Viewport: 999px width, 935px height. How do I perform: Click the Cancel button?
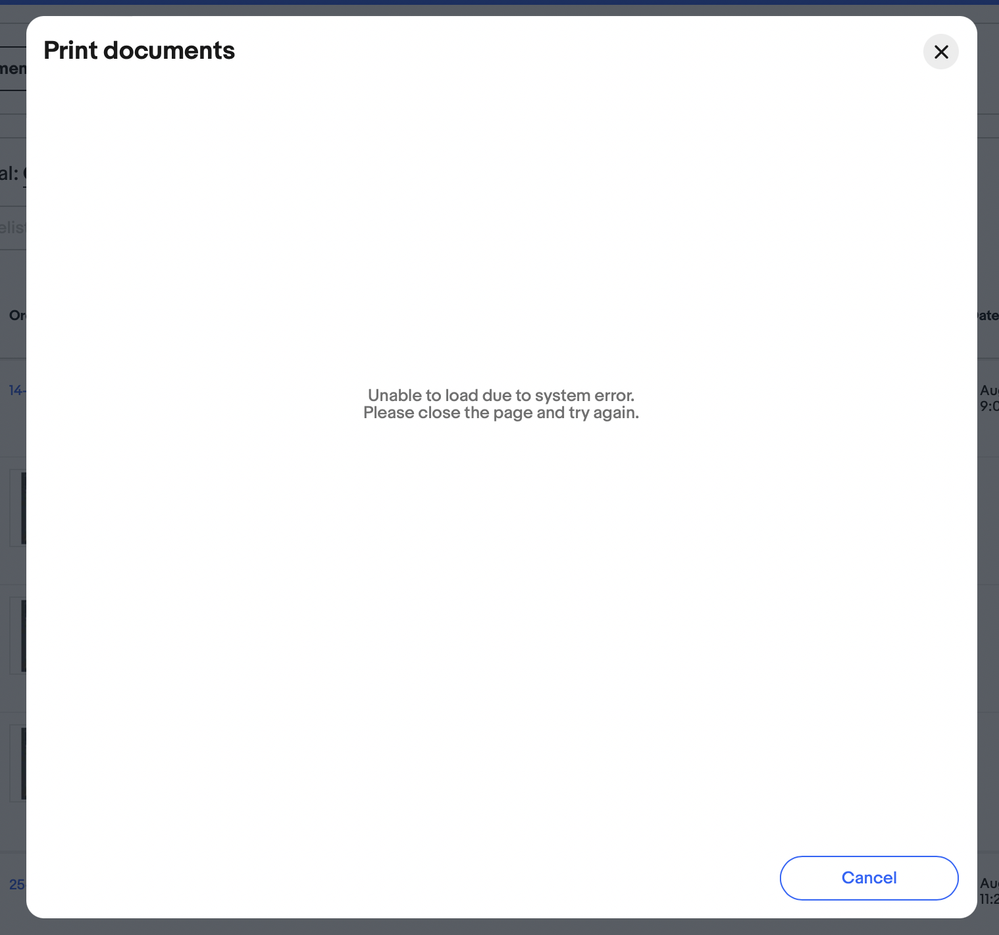point(868,878)
